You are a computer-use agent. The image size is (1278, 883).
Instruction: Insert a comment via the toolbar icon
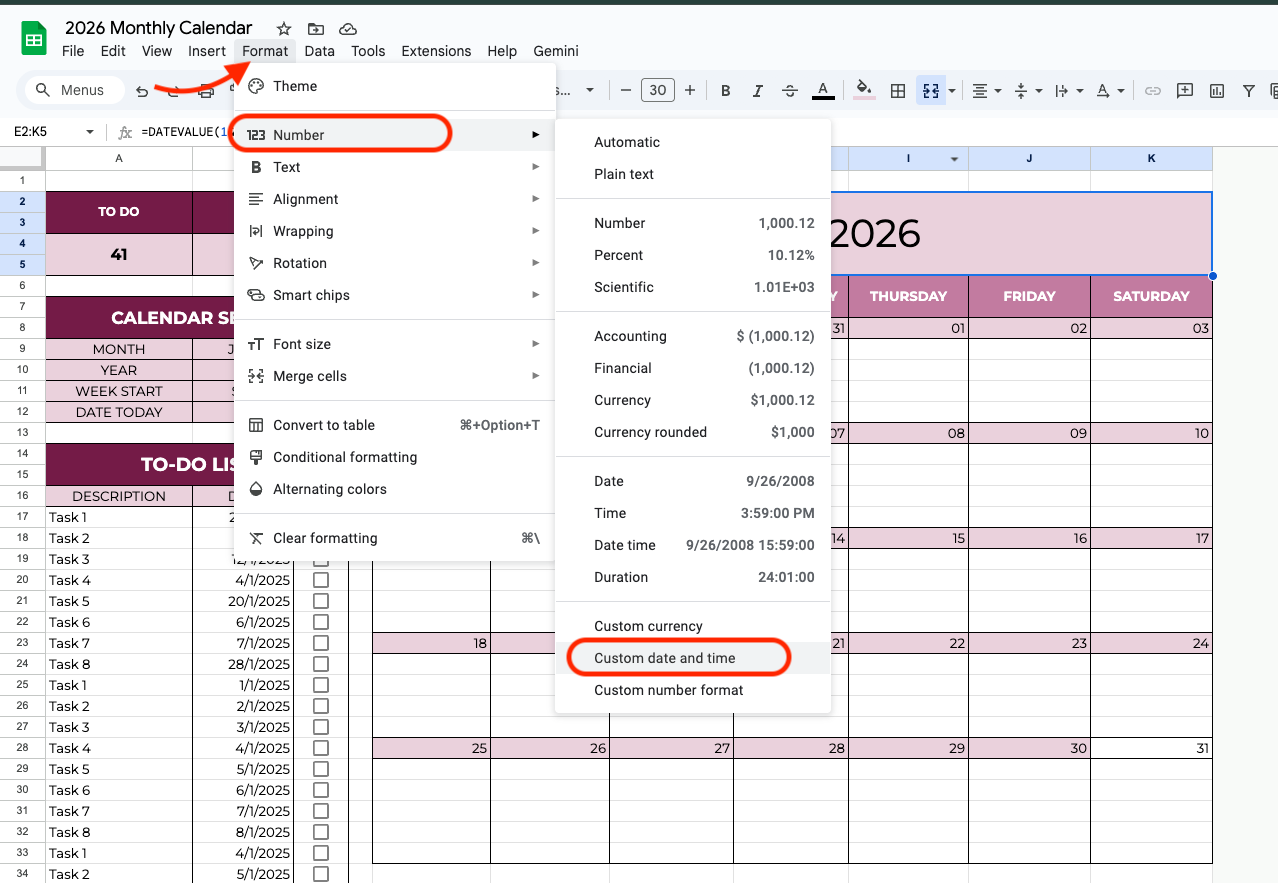point(1184,90)
